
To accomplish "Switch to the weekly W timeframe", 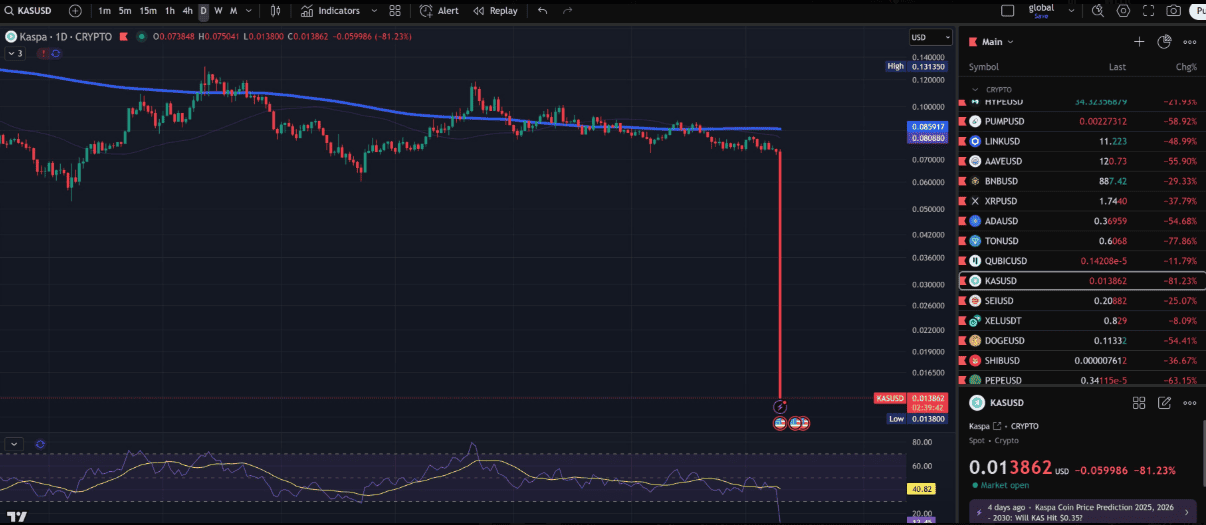I will click(x=218, y=11).
